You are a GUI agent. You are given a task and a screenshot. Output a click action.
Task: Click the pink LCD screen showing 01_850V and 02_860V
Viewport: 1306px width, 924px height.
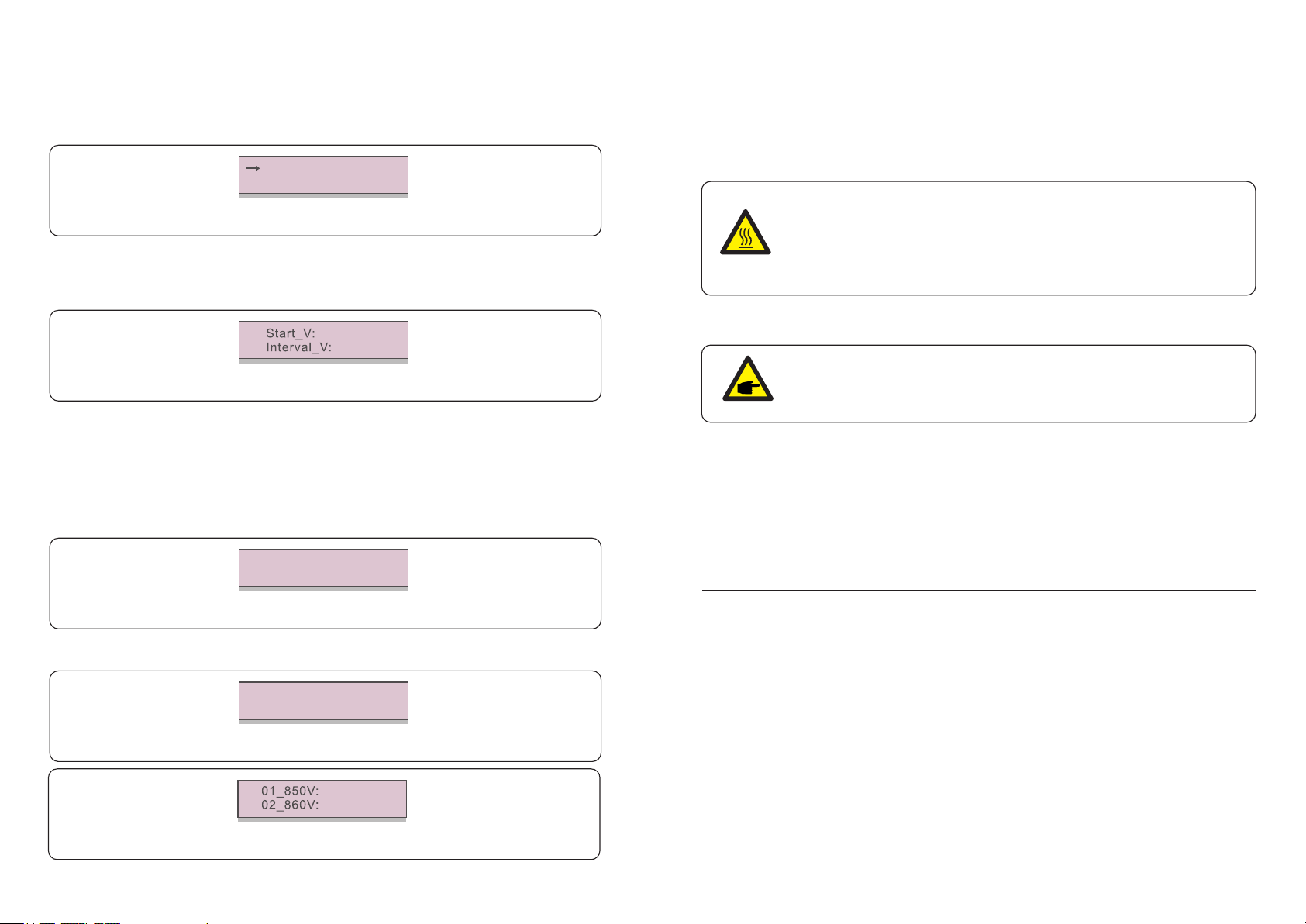pos(322,798)
